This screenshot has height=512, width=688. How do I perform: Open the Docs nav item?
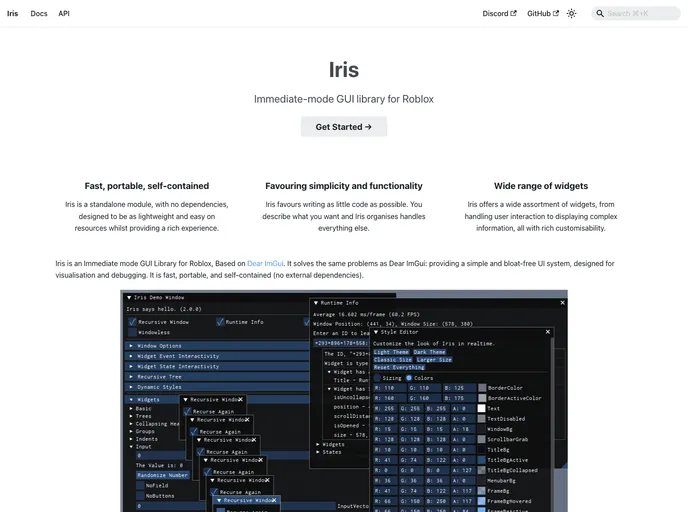pyautogui.click(x=39, y=14)
